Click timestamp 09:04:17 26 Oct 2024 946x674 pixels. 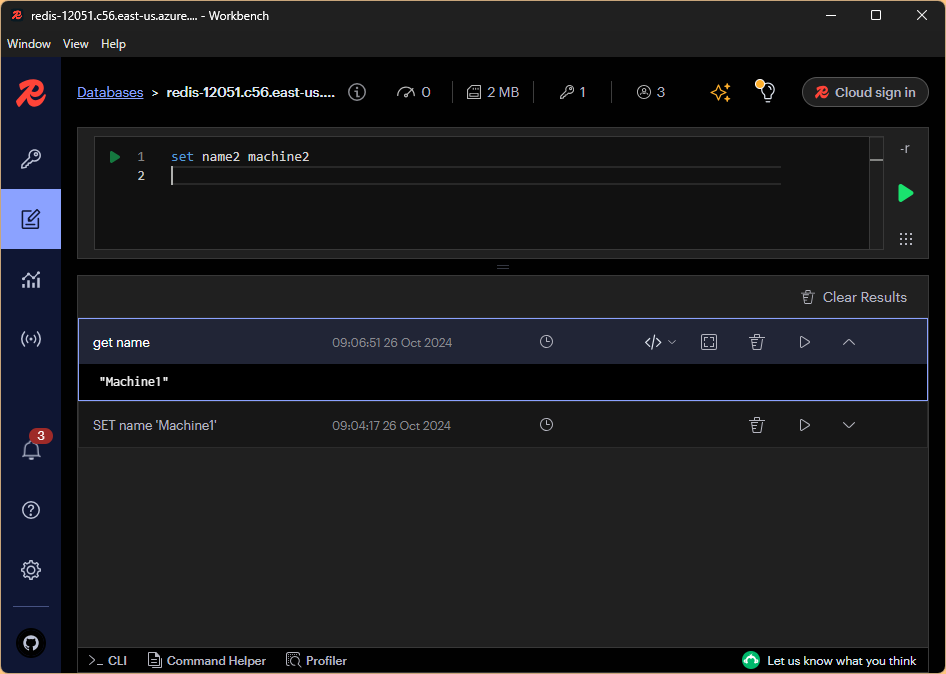392,425
